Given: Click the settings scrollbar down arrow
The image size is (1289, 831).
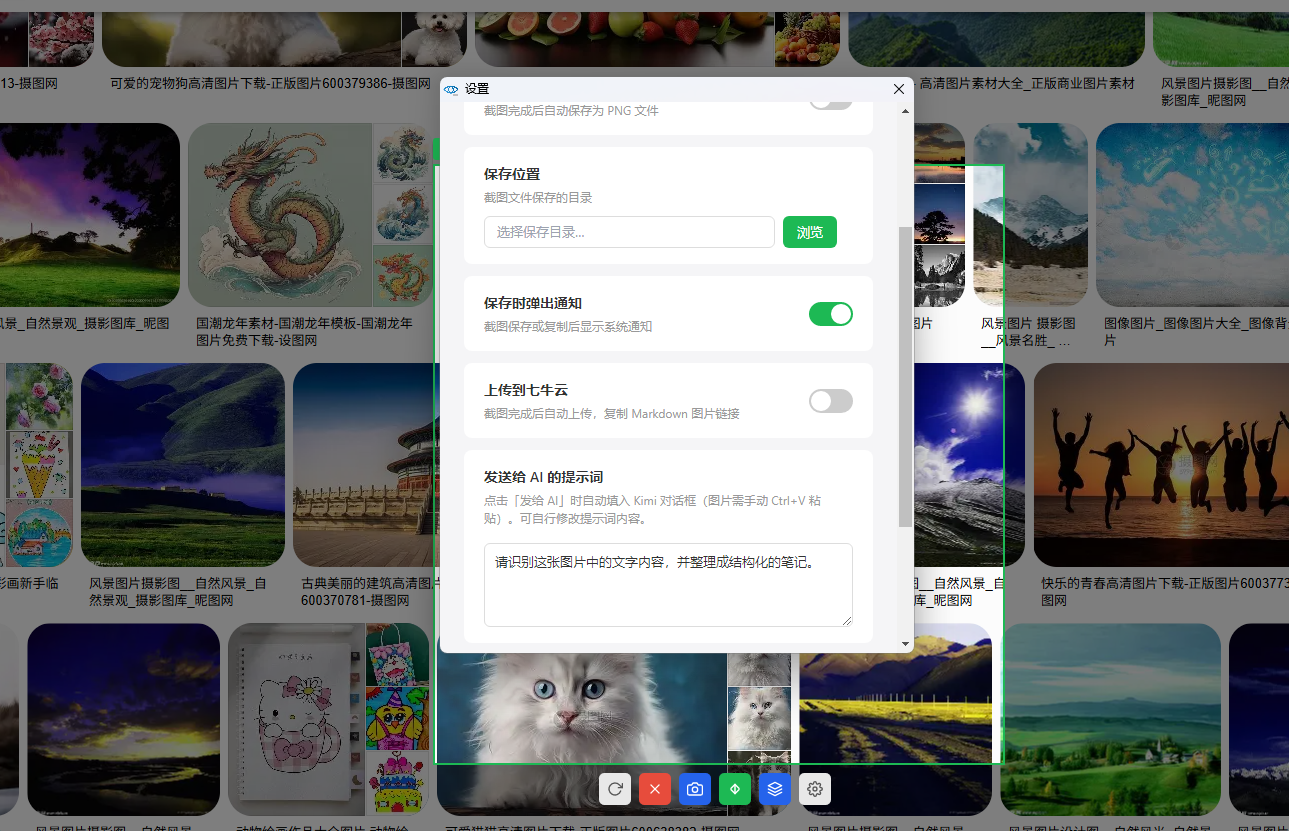Looking at the screenshot, I should (x=906, y=644).
